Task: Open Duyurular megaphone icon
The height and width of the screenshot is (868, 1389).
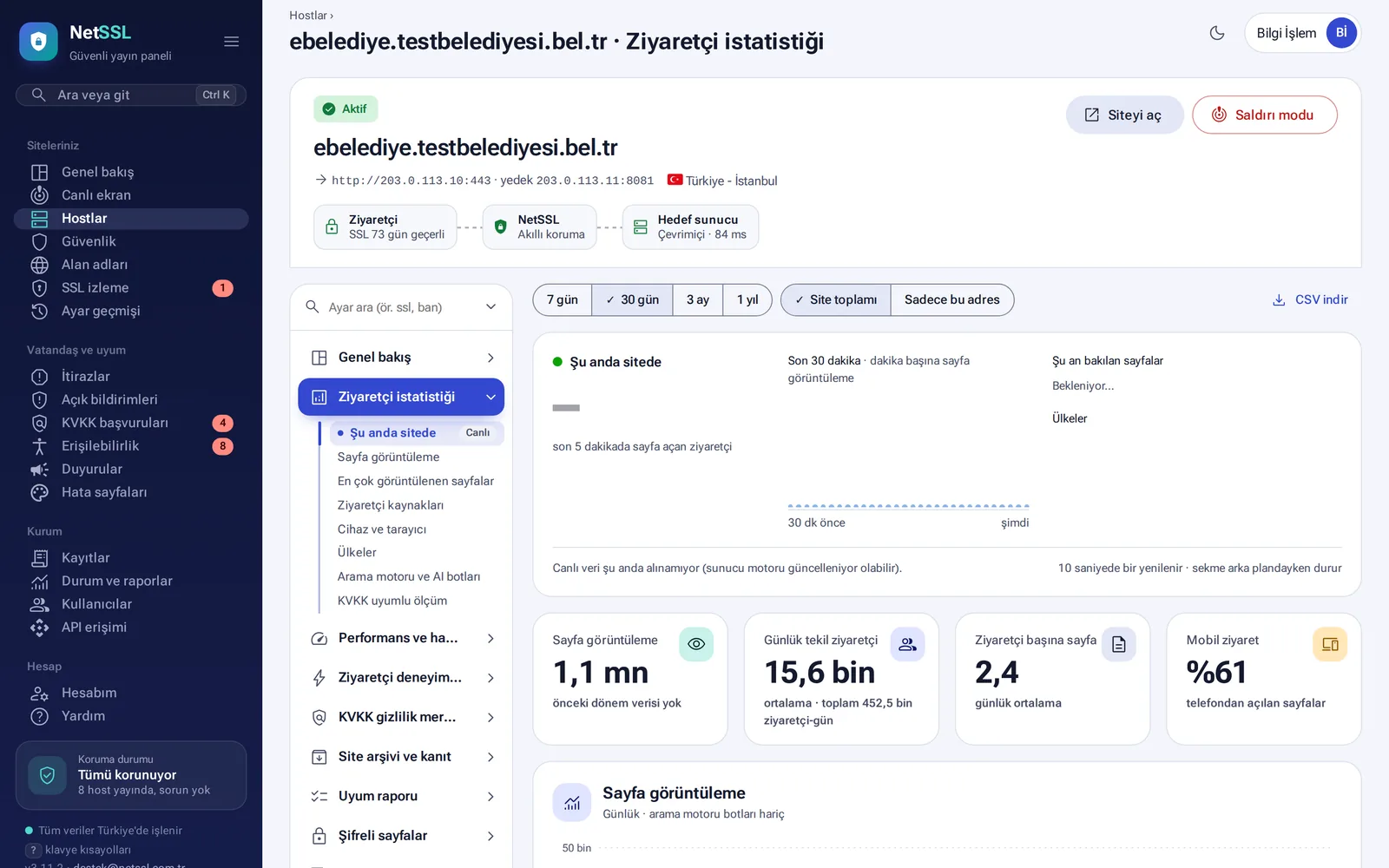Action: (40, 470)
